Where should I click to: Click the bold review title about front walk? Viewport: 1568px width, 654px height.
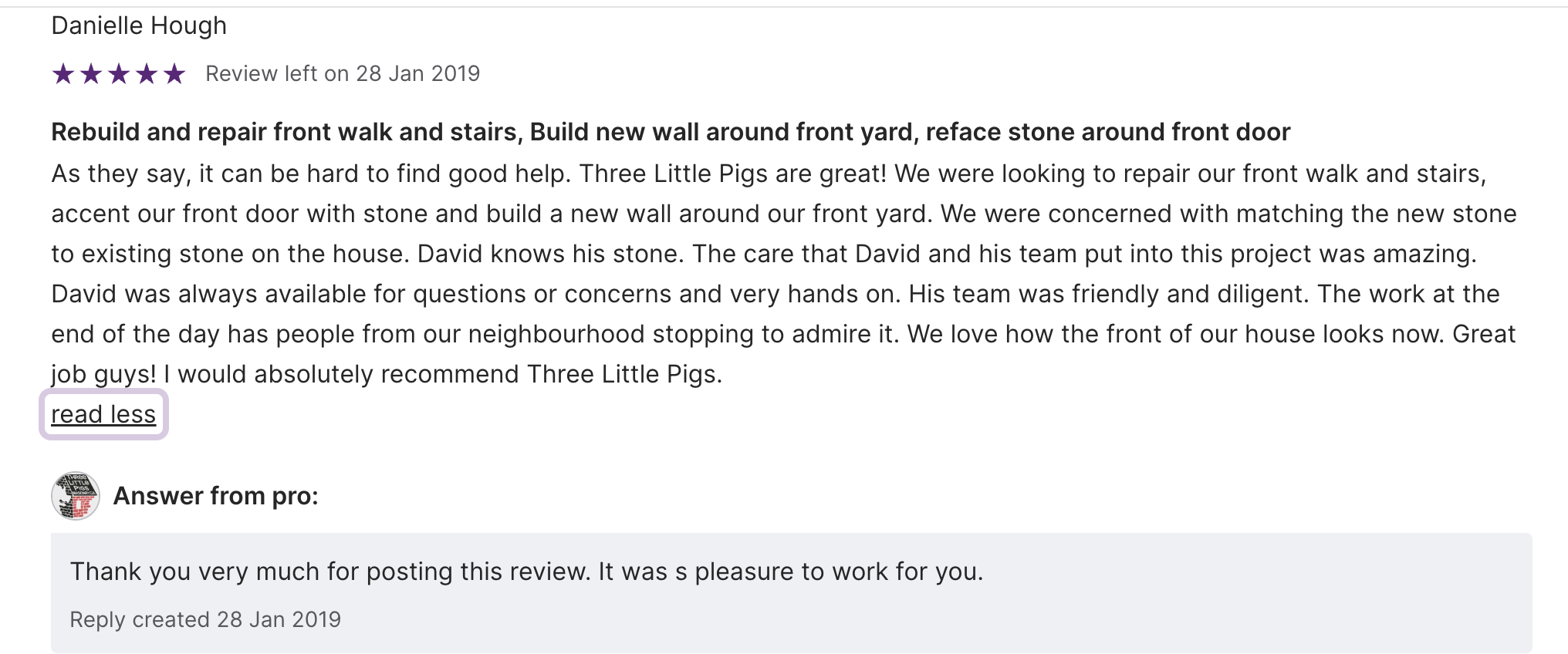[x=670, y=133]
